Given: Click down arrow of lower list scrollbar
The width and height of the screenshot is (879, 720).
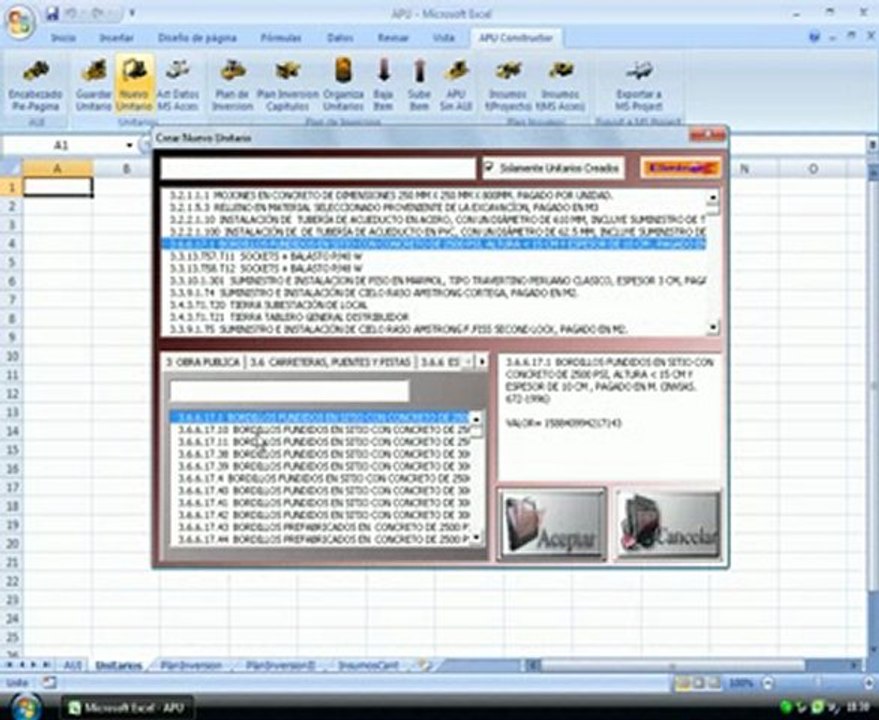Looking at the screenshot, I should [x=476, y=537].
